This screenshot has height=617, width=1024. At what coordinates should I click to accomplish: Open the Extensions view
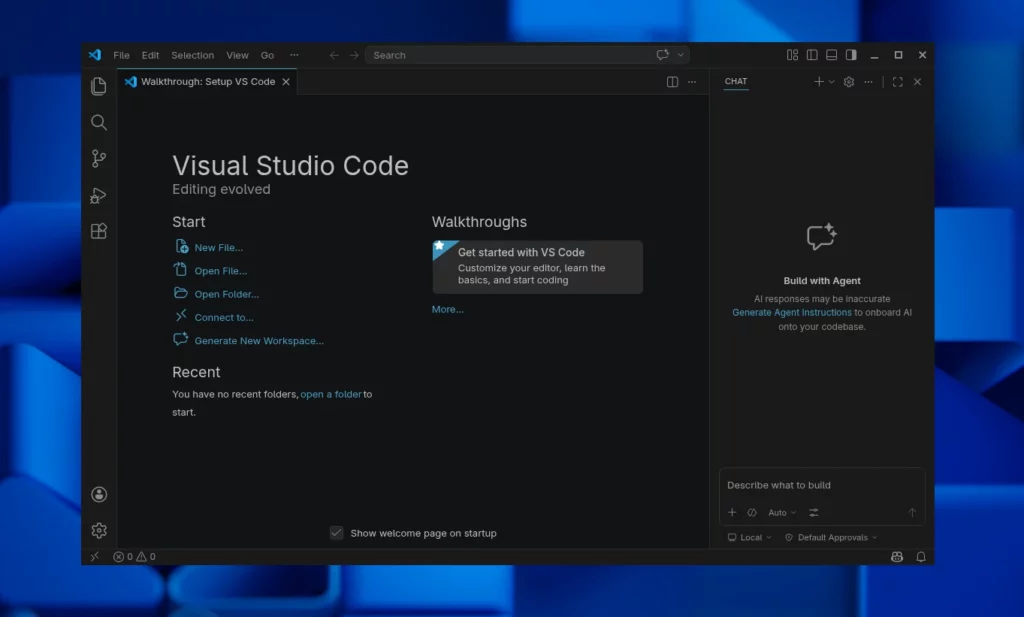[98, 230]
